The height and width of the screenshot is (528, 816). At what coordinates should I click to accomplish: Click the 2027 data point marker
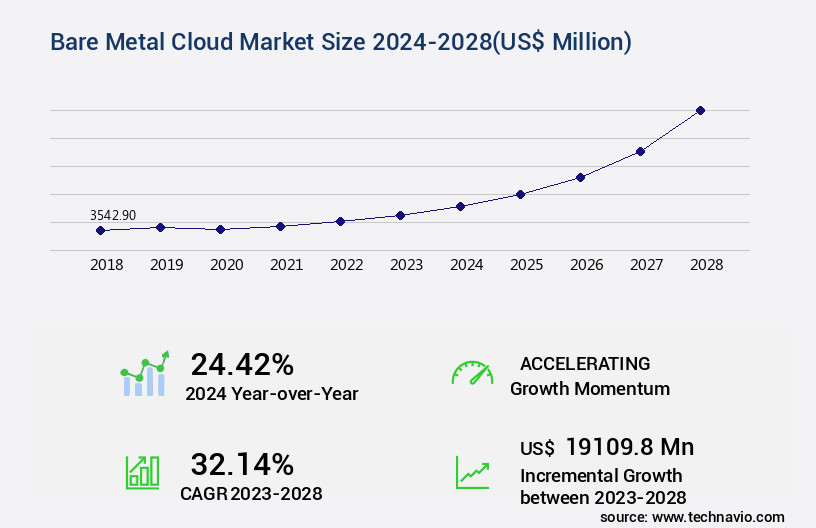[x=640, y=151]
